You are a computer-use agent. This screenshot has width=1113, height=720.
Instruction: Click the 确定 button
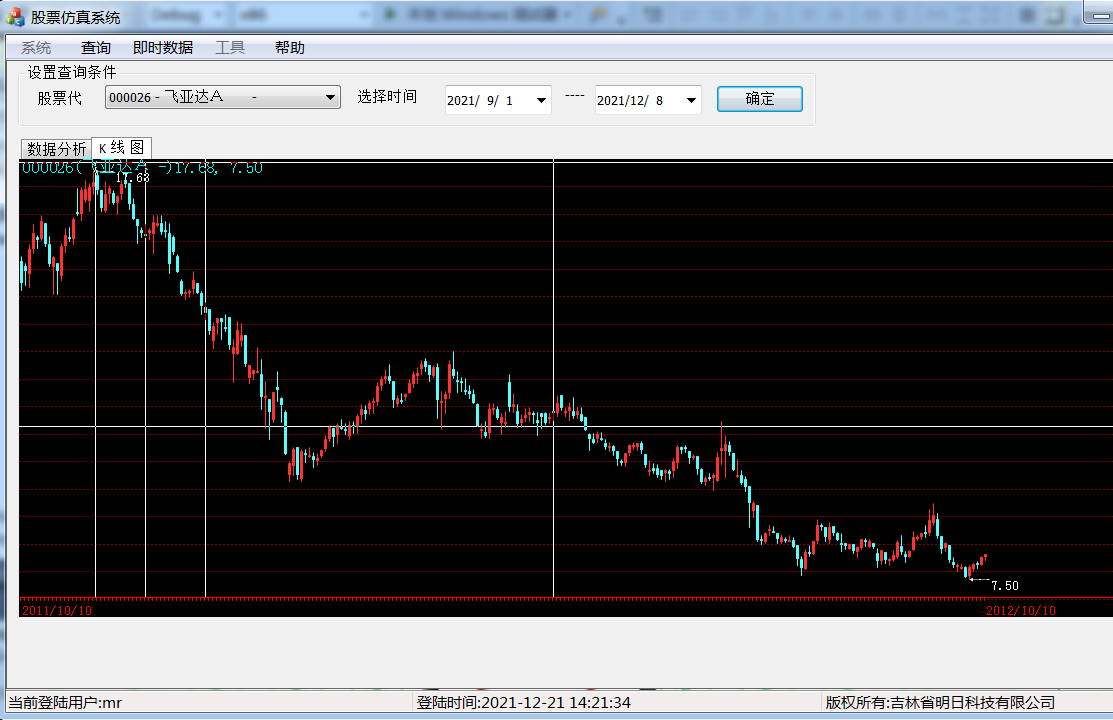760,99
